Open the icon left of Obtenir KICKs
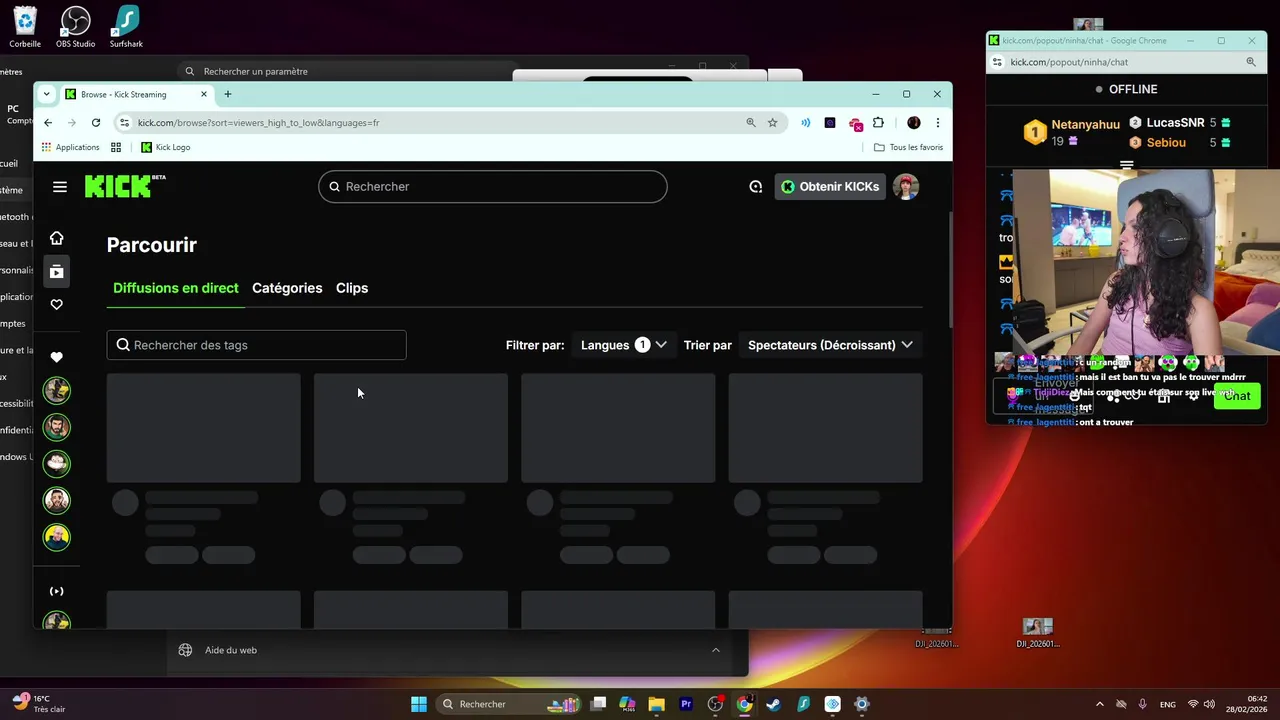 tap(756, 187)
